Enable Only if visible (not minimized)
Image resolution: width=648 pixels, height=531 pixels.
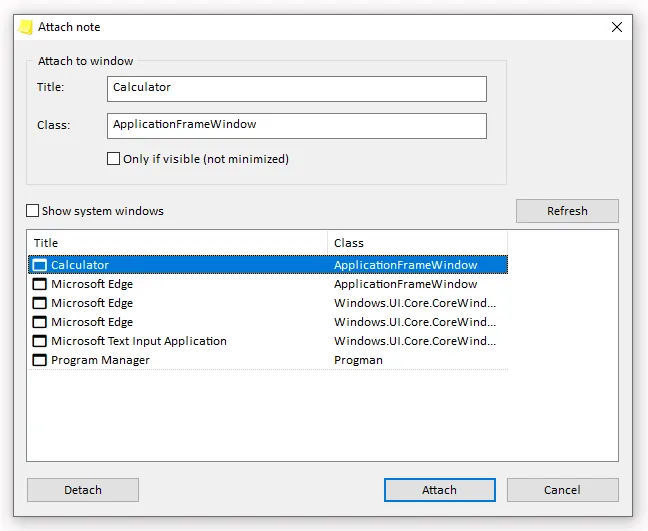click(x=113, y=159)
